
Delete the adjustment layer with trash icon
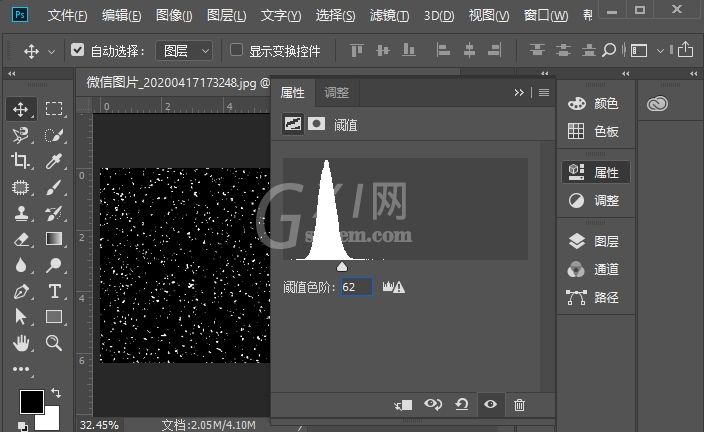pyautogui.click(x=519, y=405)
